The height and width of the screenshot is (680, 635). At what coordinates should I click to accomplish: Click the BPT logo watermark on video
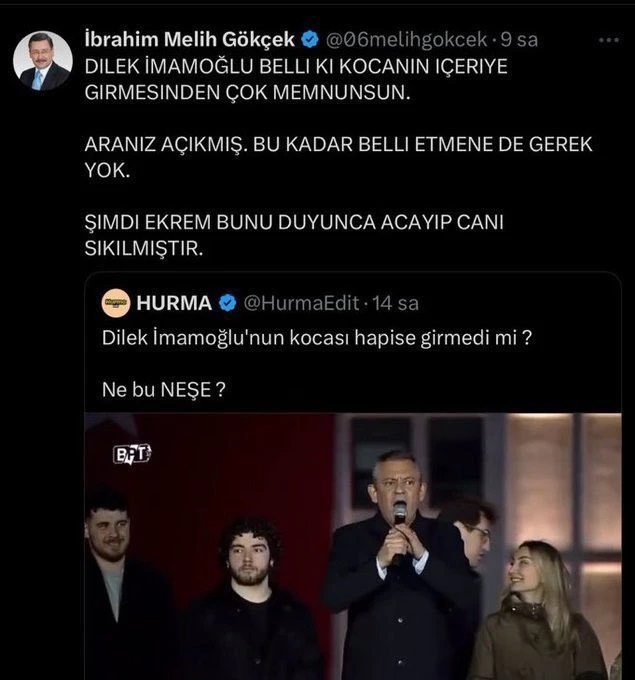click(131, 453)
